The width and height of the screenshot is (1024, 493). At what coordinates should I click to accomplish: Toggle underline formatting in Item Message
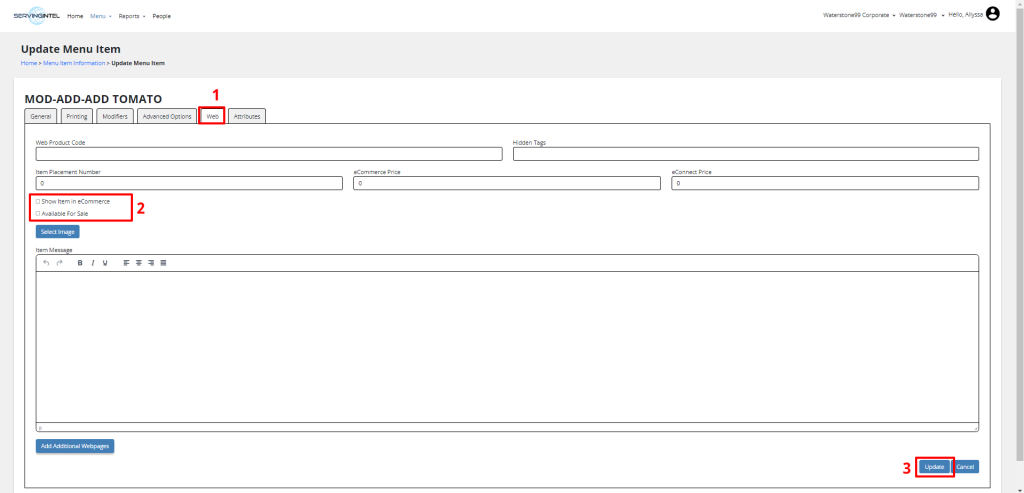(105, 262)
